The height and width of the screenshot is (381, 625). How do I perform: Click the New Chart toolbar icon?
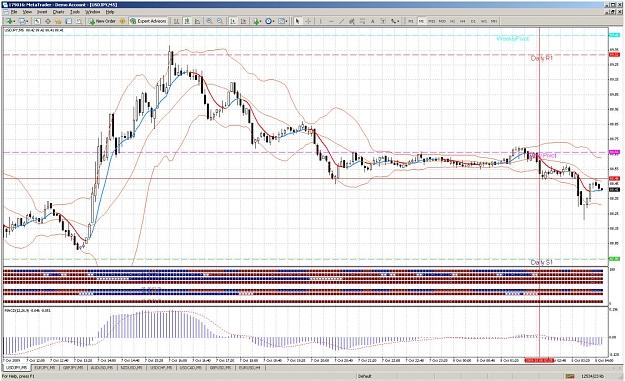click(10, 21)
